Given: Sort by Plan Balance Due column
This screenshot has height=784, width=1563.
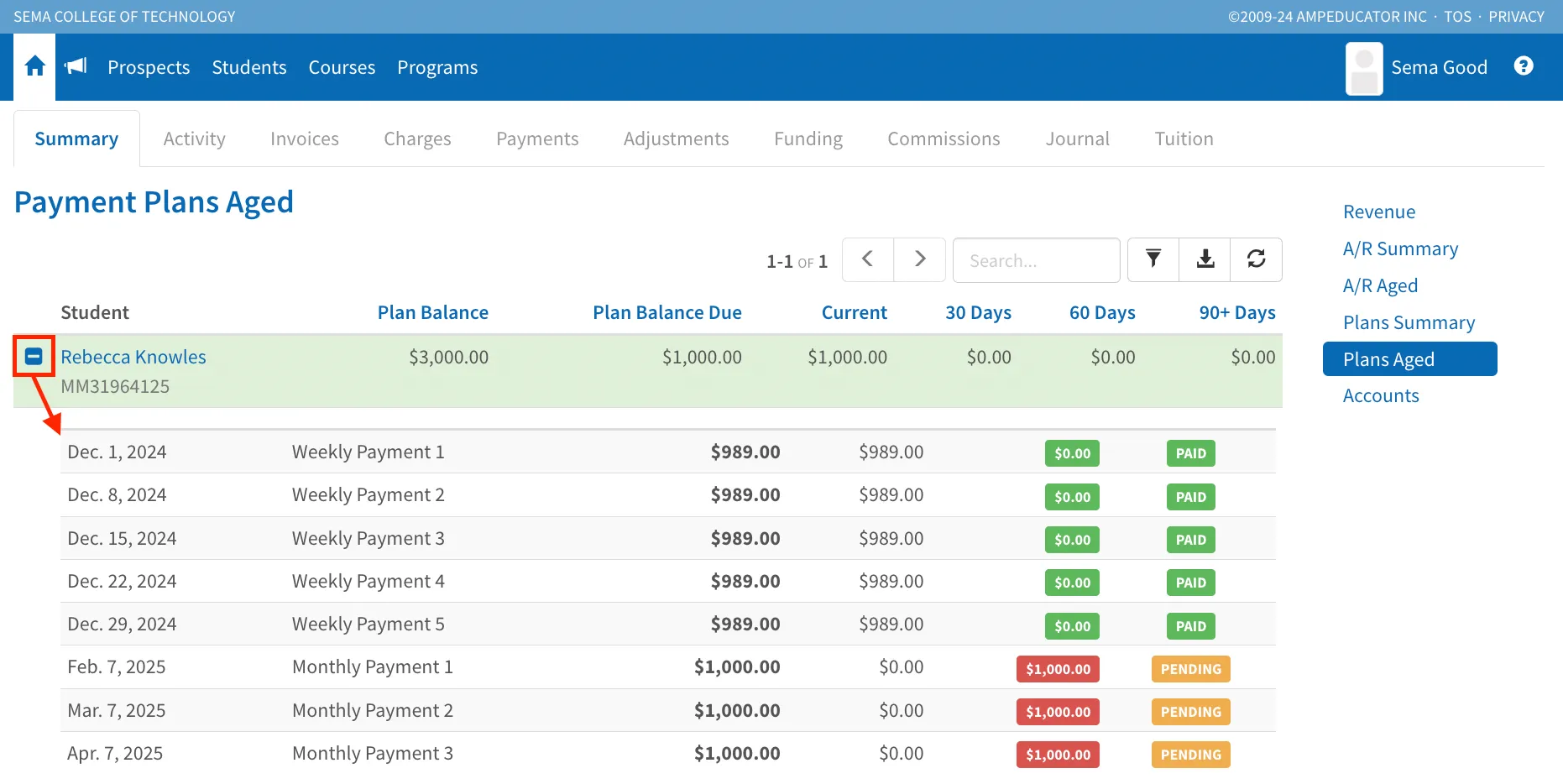Looking at the screenshot, I should (667, 312).
